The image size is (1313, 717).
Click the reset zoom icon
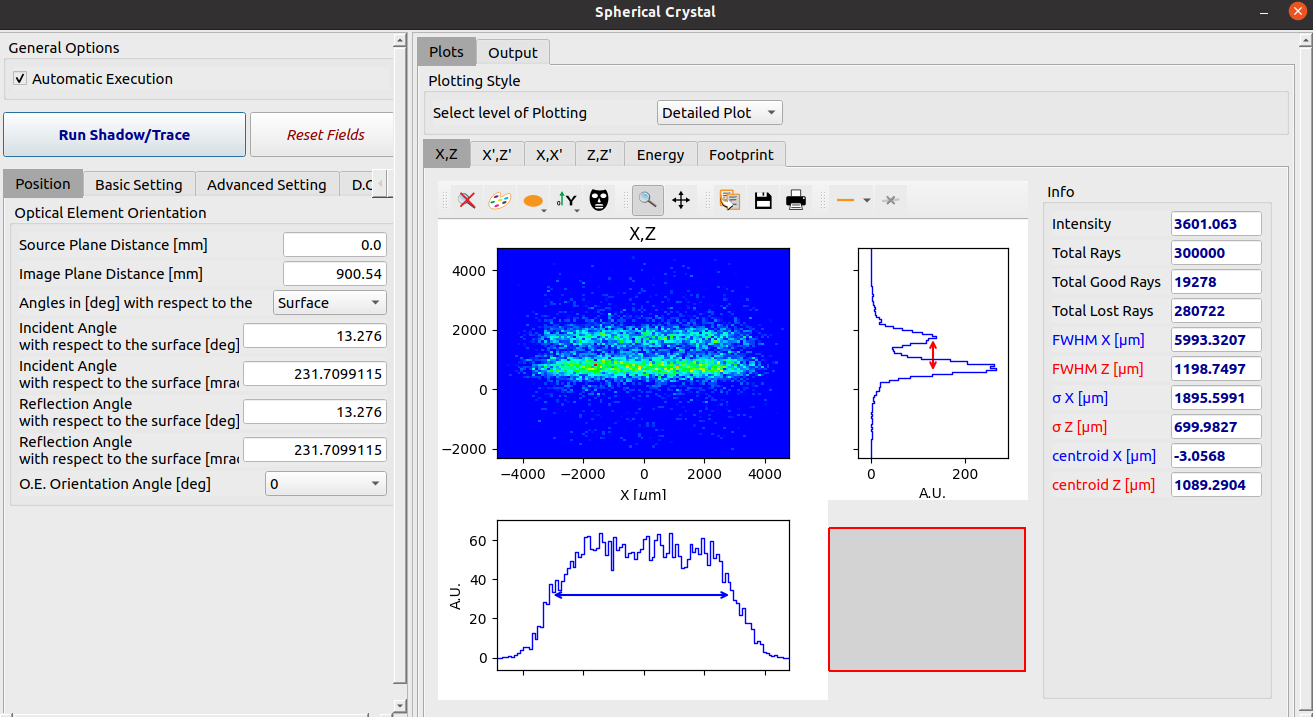tap(466, 200)
